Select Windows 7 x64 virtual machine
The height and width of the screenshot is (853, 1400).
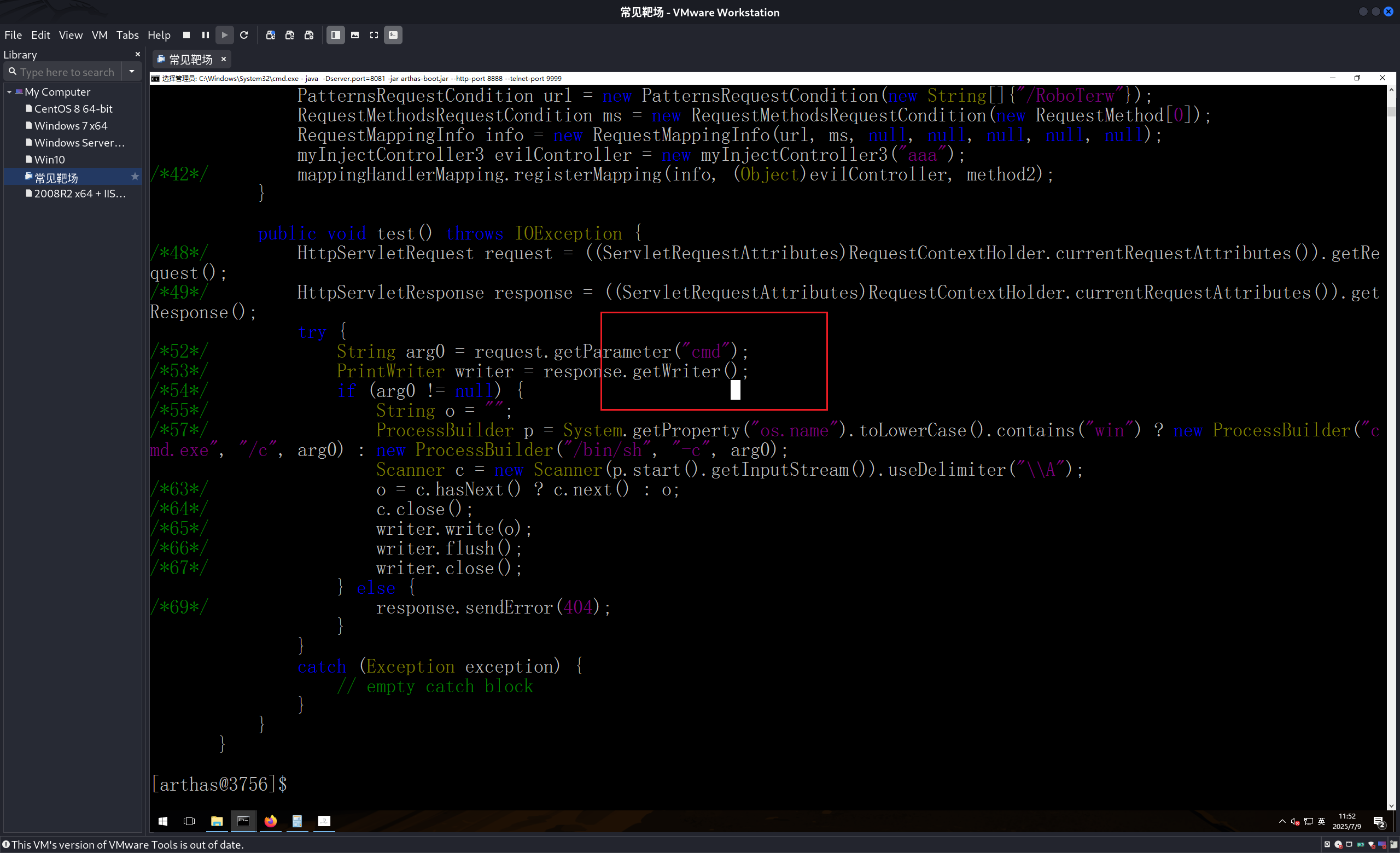71,126
